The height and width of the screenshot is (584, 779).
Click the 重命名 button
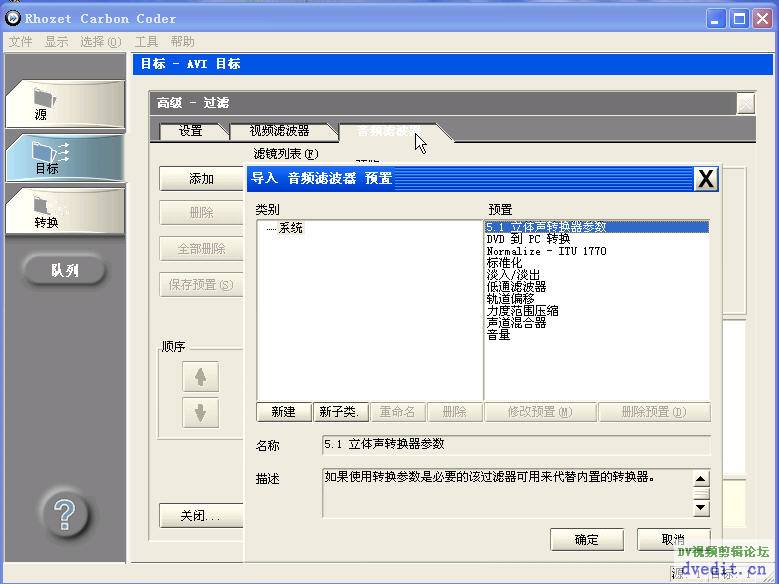pyautogui.click(x=397, y=412)
